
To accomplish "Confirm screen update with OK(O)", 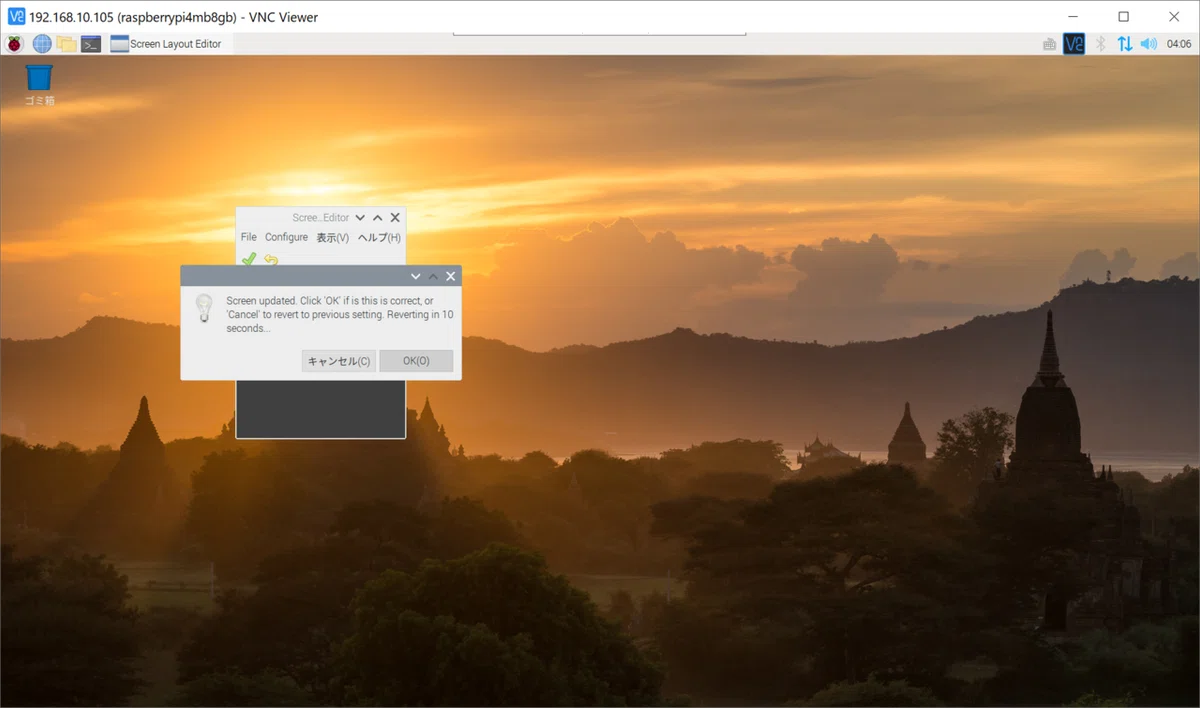I will click(x=416, y=361).
